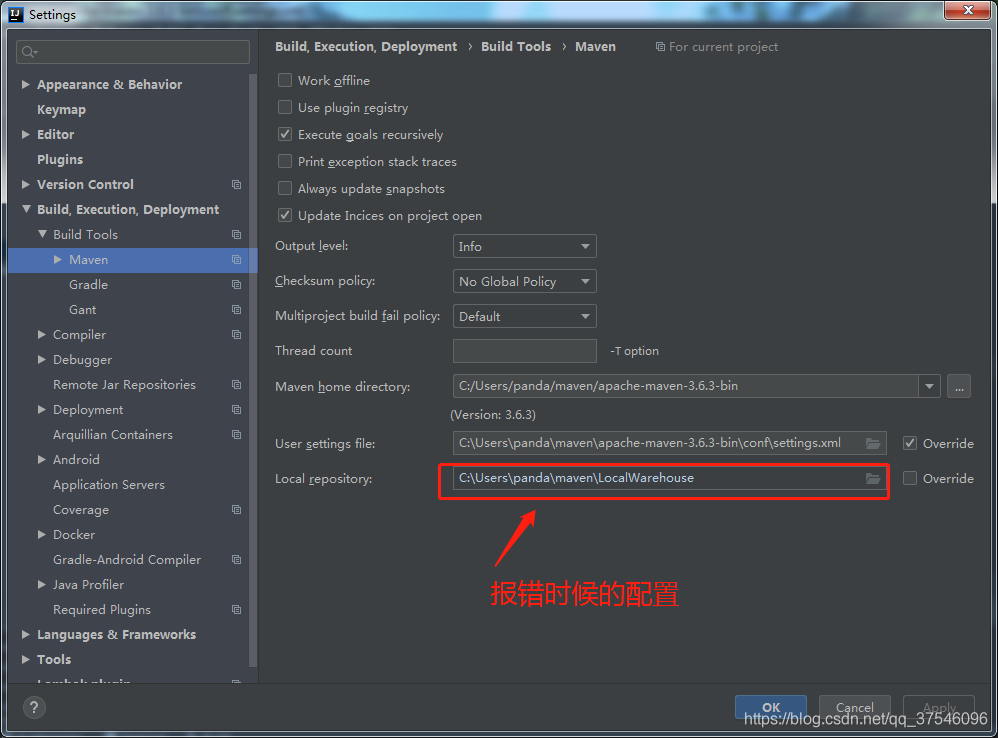Expand the Tools section arrow
Screen dimensions: 998x738
click(x=25, y=660)
